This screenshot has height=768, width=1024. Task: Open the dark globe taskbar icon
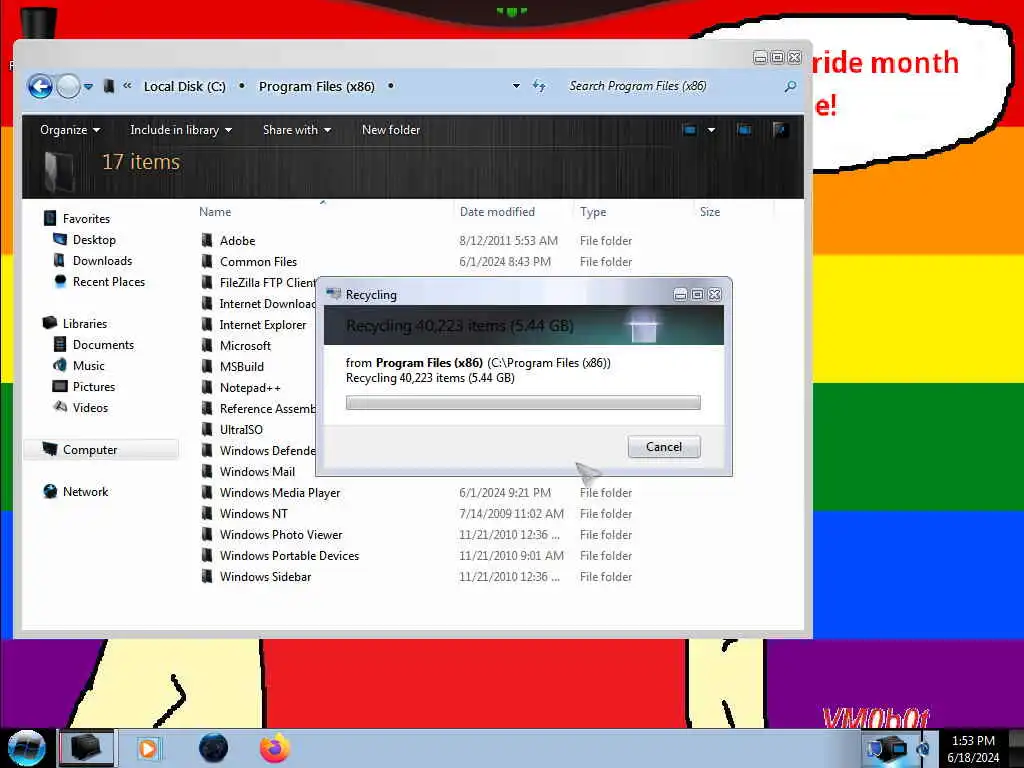(213, 748)
